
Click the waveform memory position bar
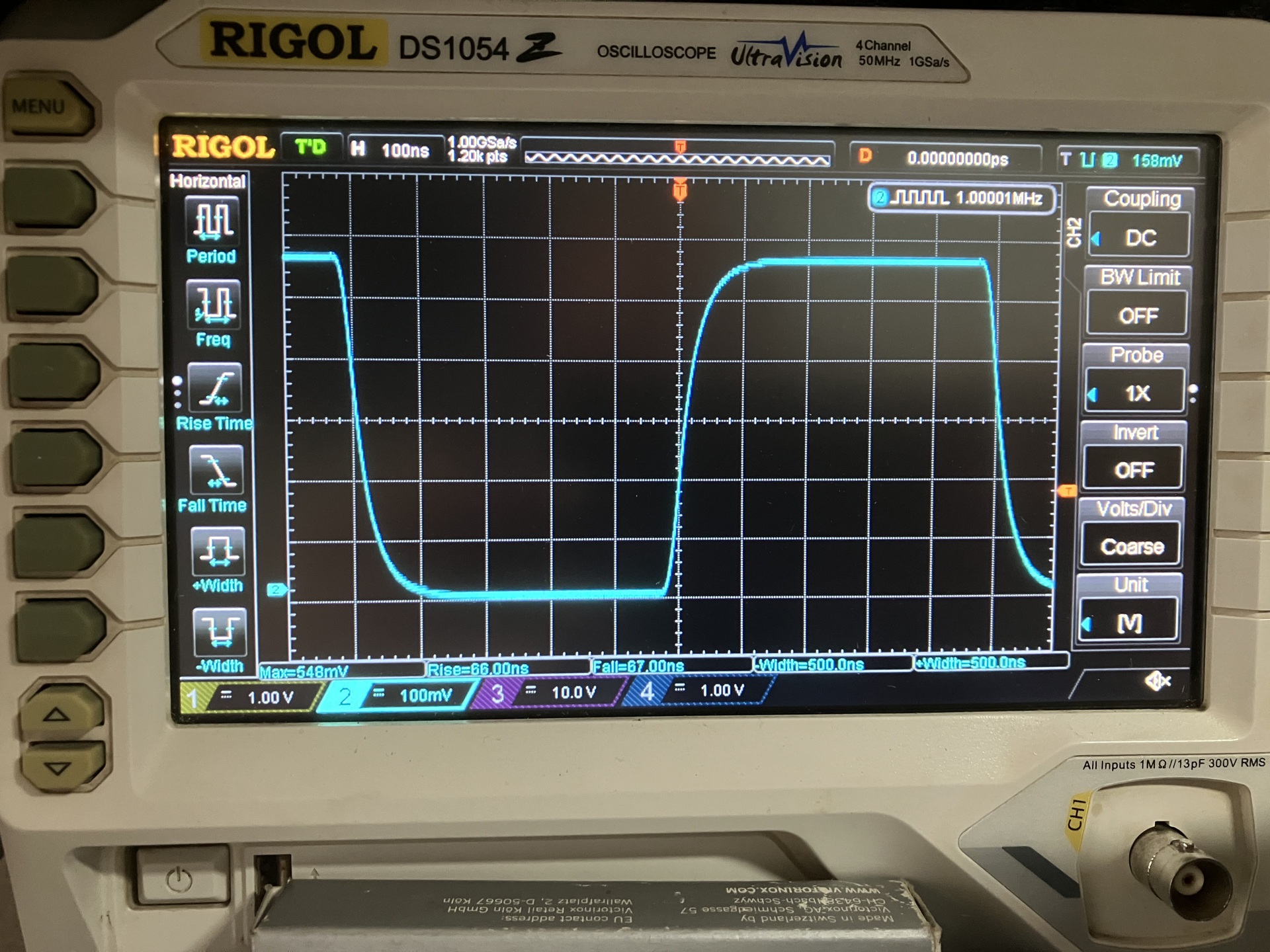pyautogui.click(x=677, y=159)
